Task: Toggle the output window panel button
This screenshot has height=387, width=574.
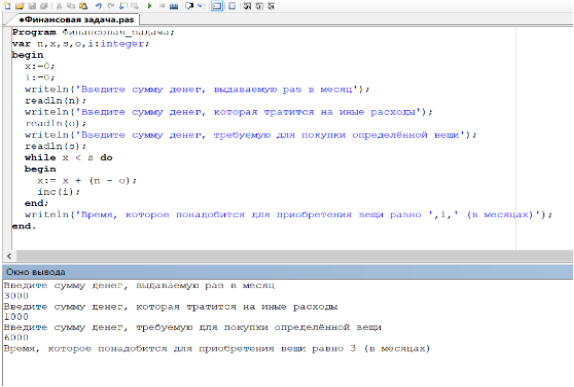Action: (x=217, y=6)
